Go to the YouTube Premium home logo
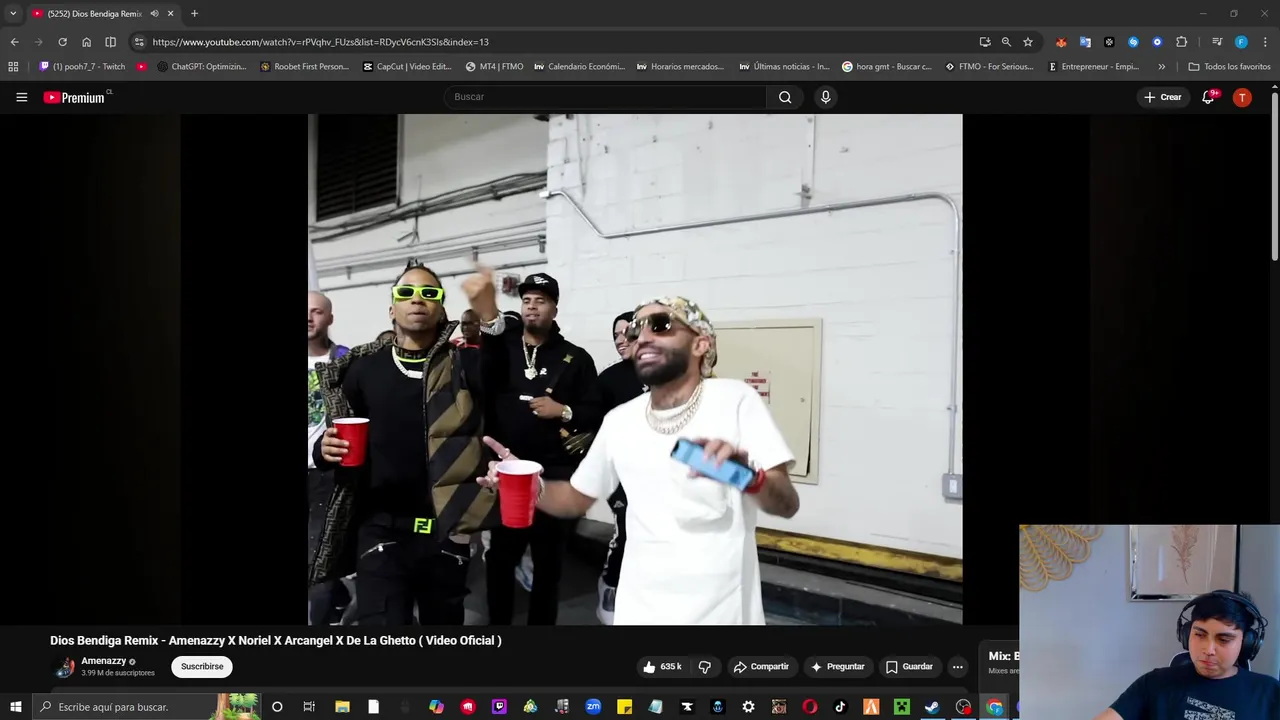This screenshot has height=720, width=1280. 74,97
